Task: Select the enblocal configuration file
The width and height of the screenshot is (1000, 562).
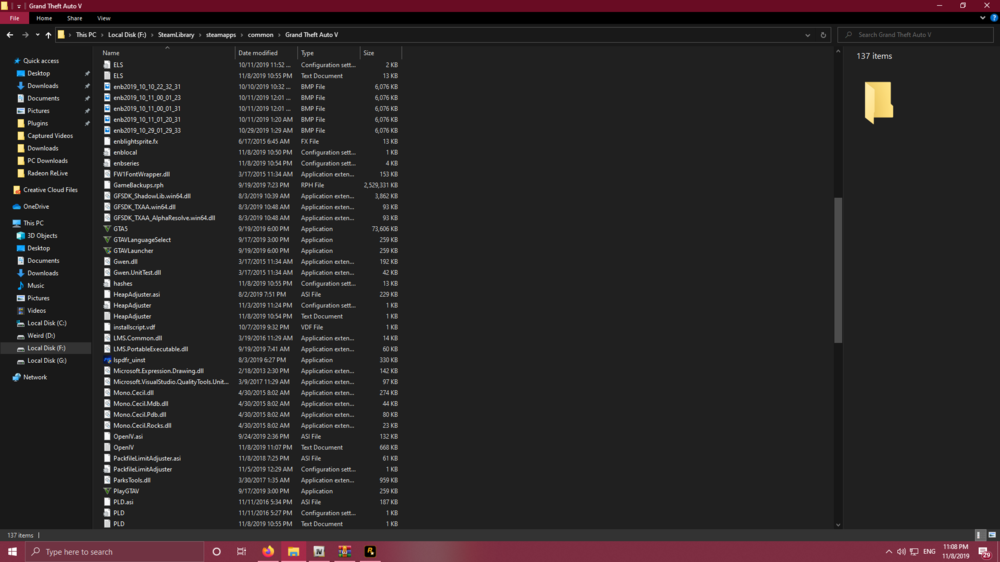Action: point(125,152)
